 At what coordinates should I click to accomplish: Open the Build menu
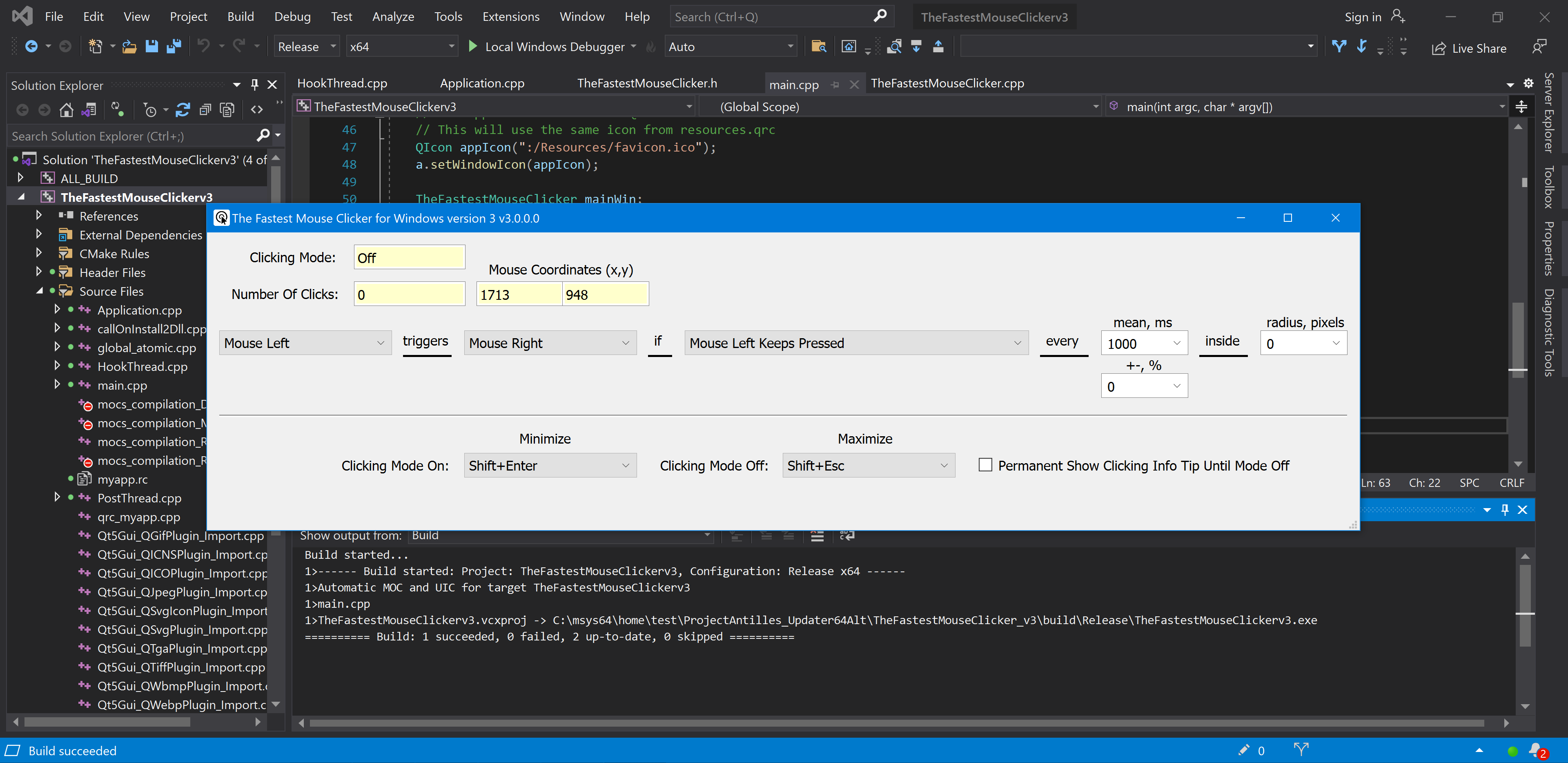coord(241,16)
